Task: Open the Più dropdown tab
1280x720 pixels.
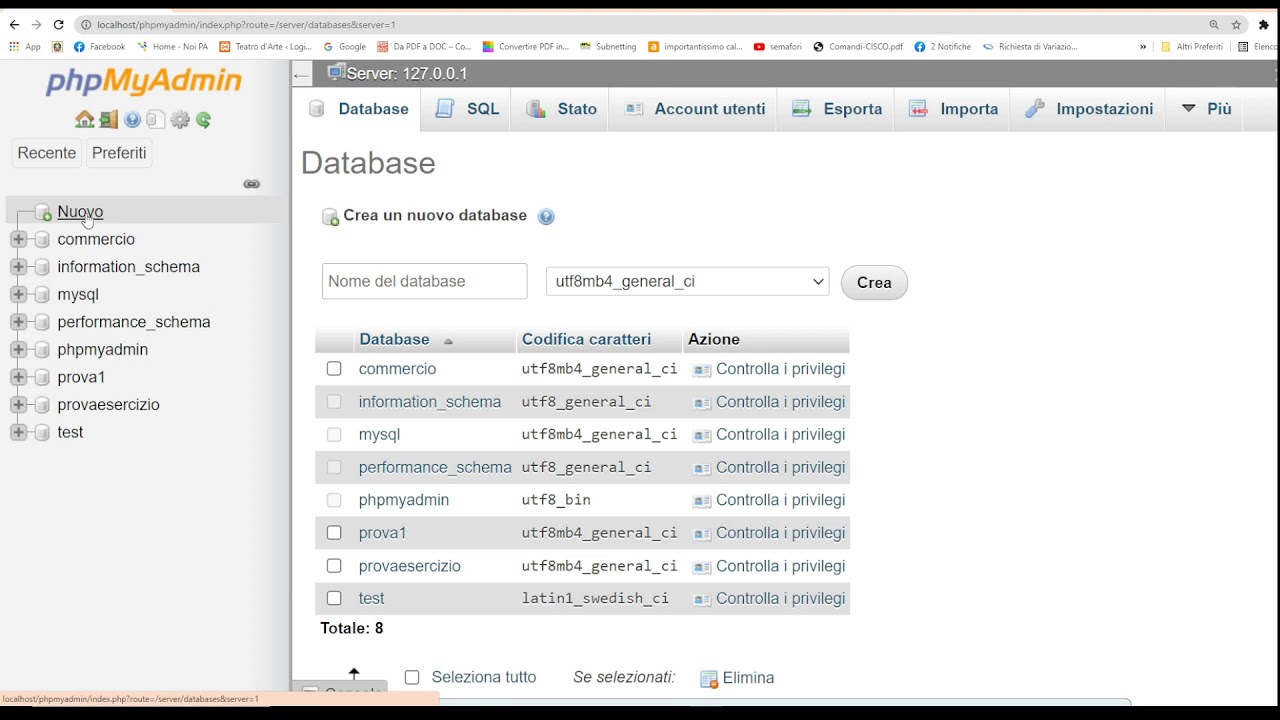Action: point(1207,109)
